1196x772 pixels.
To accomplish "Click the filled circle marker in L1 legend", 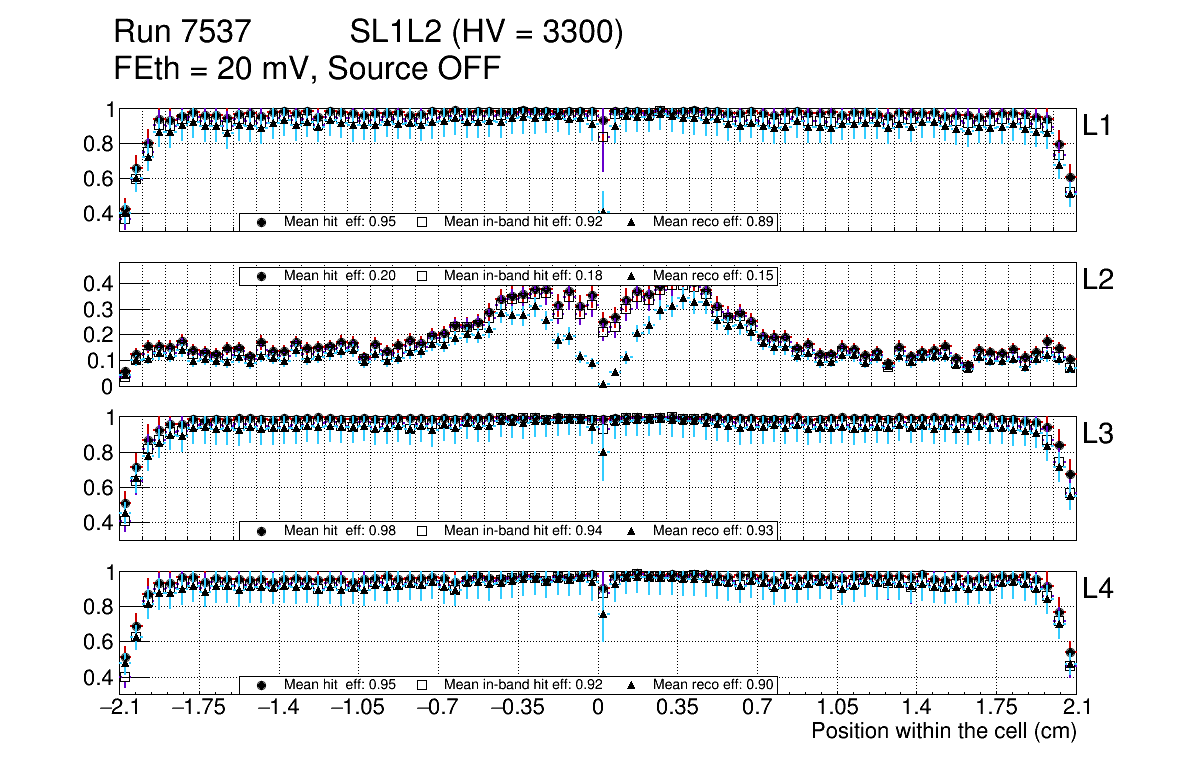I will click(x=261, y=222).
